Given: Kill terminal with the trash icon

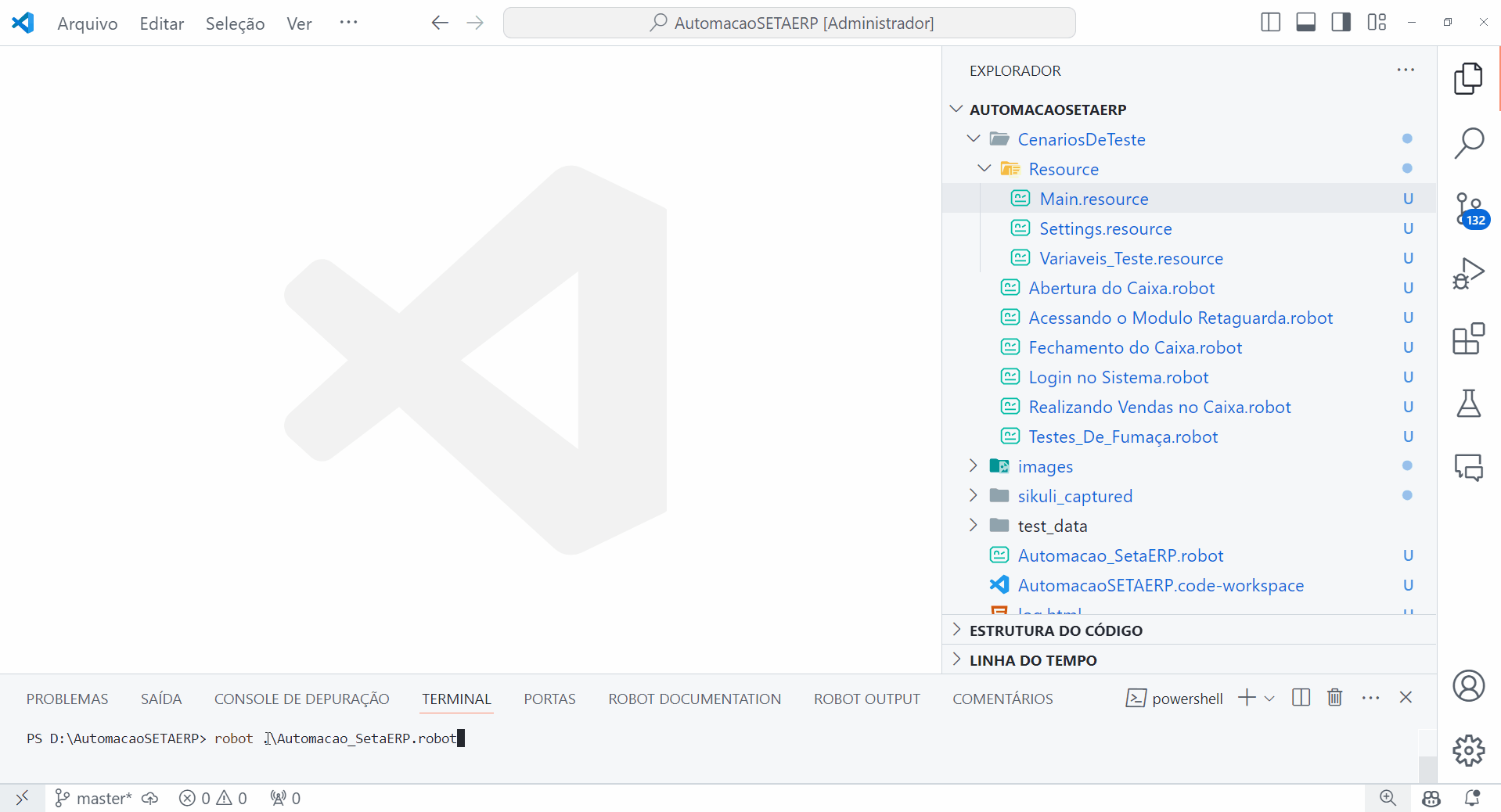Looking at the screenshot, I should click(x=1334, y=698).
